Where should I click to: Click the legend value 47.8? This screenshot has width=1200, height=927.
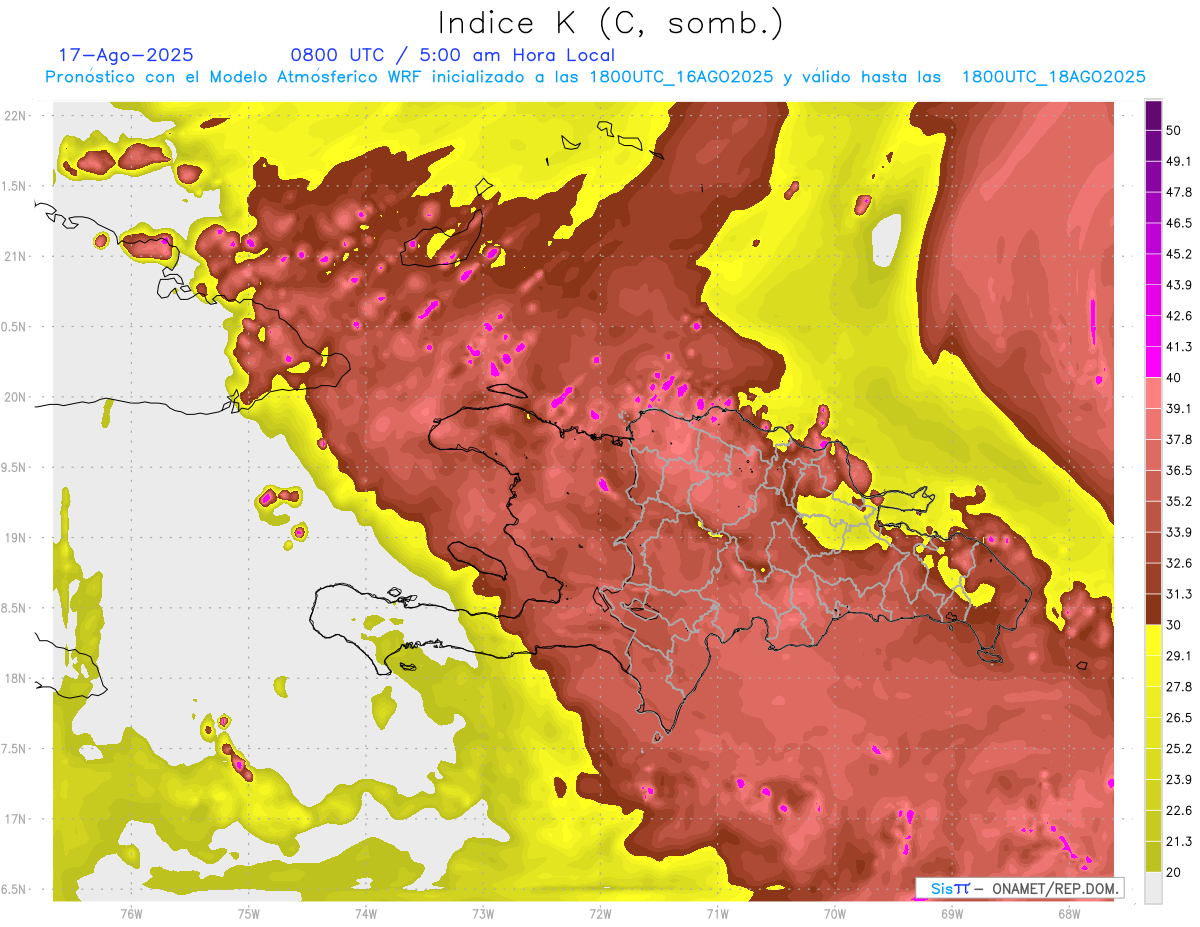1179,193
